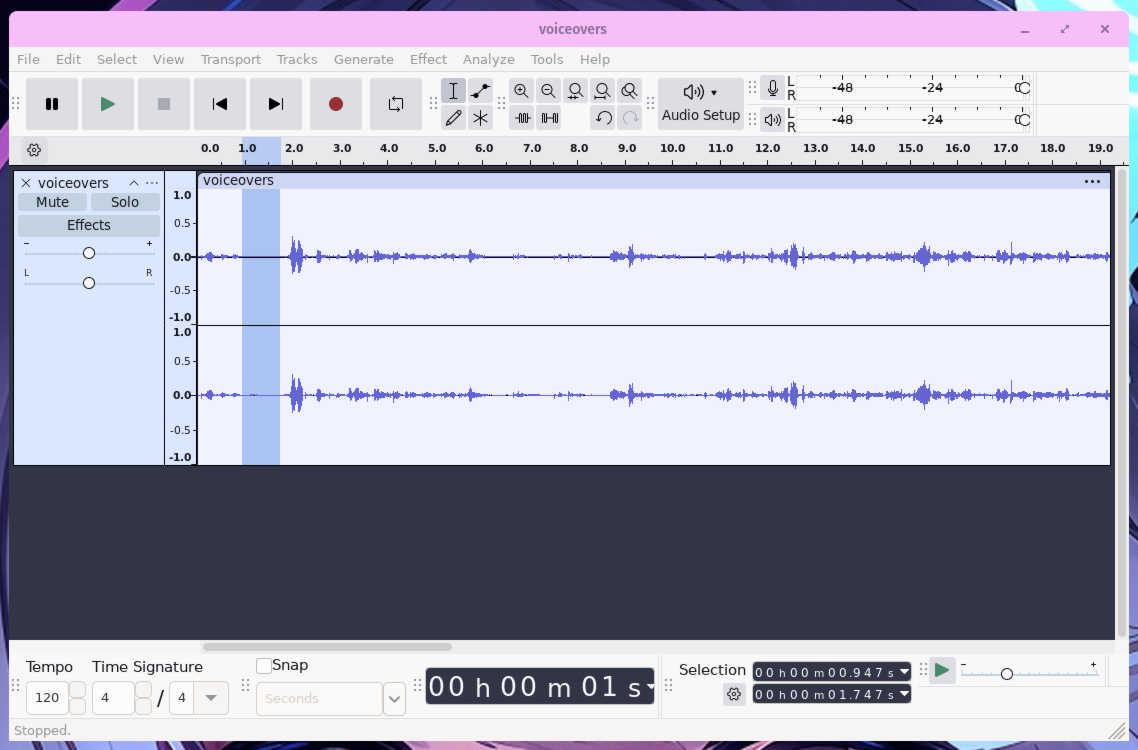1138x750 pixels.
Task: Toggle the Loop playback button
Action: coord(396,104)
